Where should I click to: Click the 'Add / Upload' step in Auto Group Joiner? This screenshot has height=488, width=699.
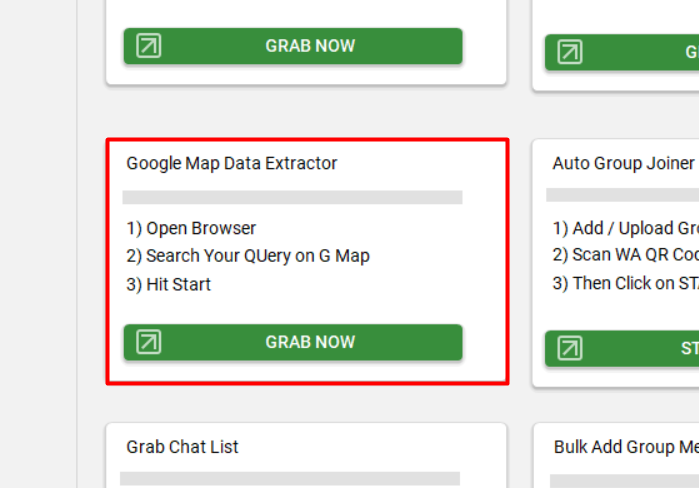[626, 228]
